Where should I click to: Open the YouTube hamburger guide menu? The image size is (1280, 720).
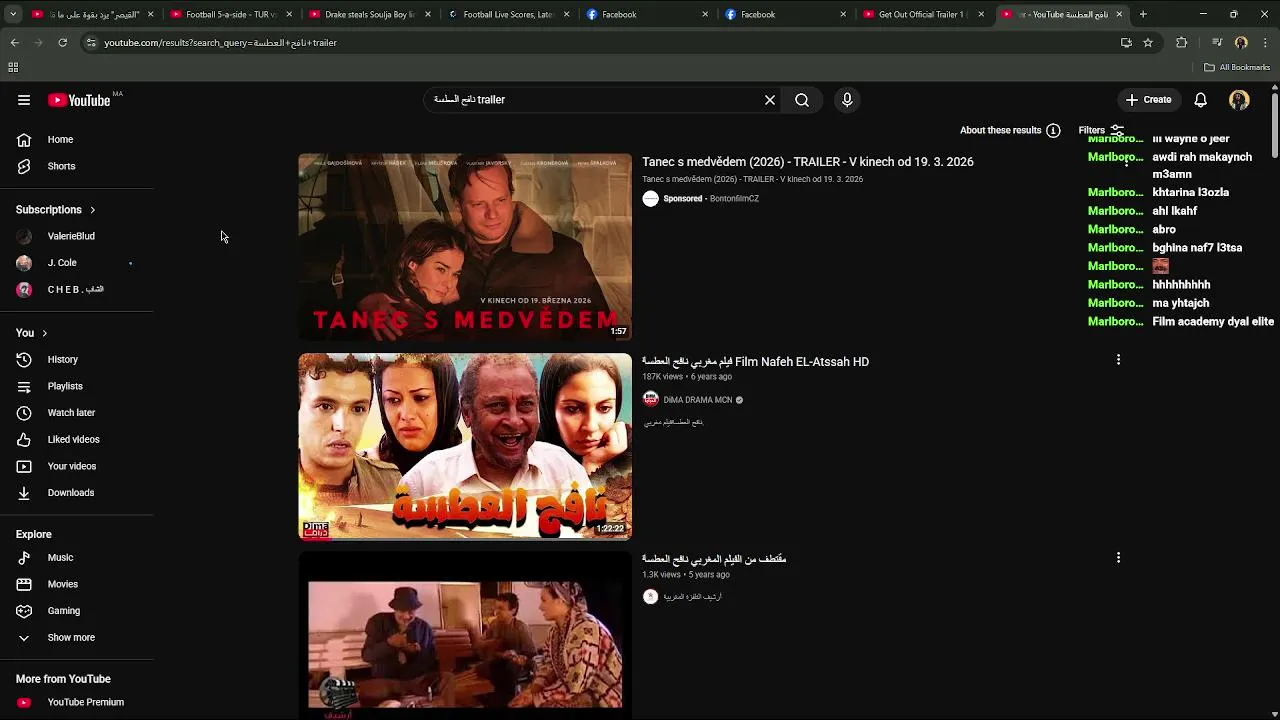pos(24,100)
